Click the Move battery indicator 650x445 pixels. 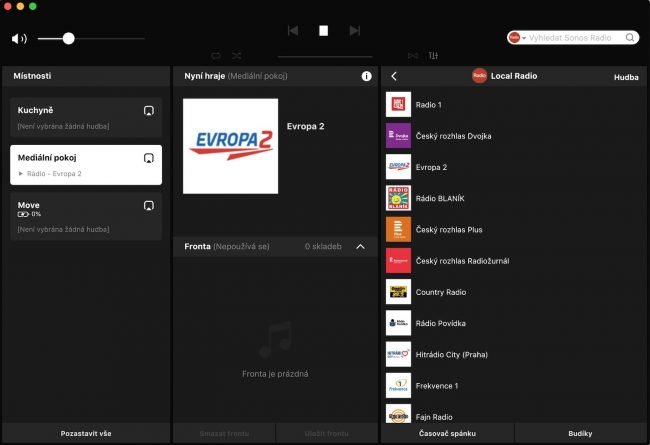(29, 214)
